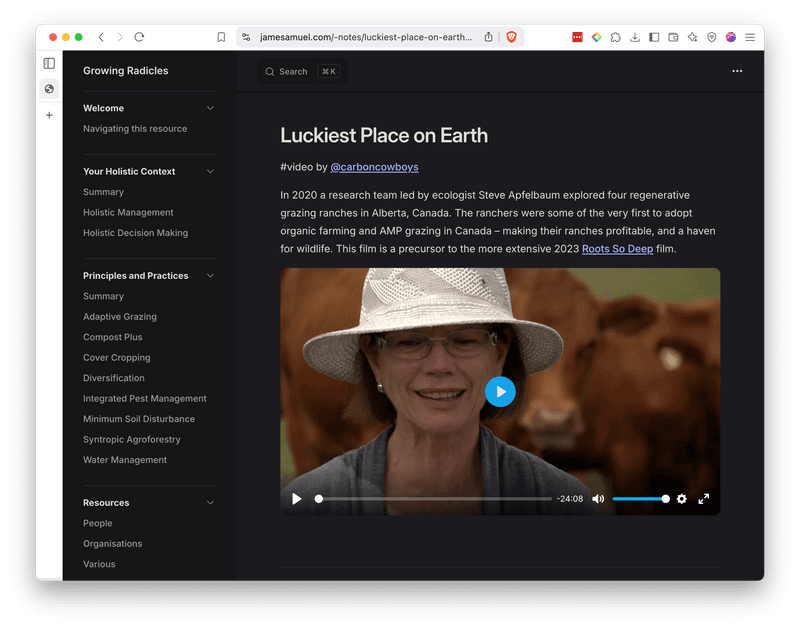Open the Roots So Deep link
This screenshot has height=628, width=800.
tap(617, 249)
